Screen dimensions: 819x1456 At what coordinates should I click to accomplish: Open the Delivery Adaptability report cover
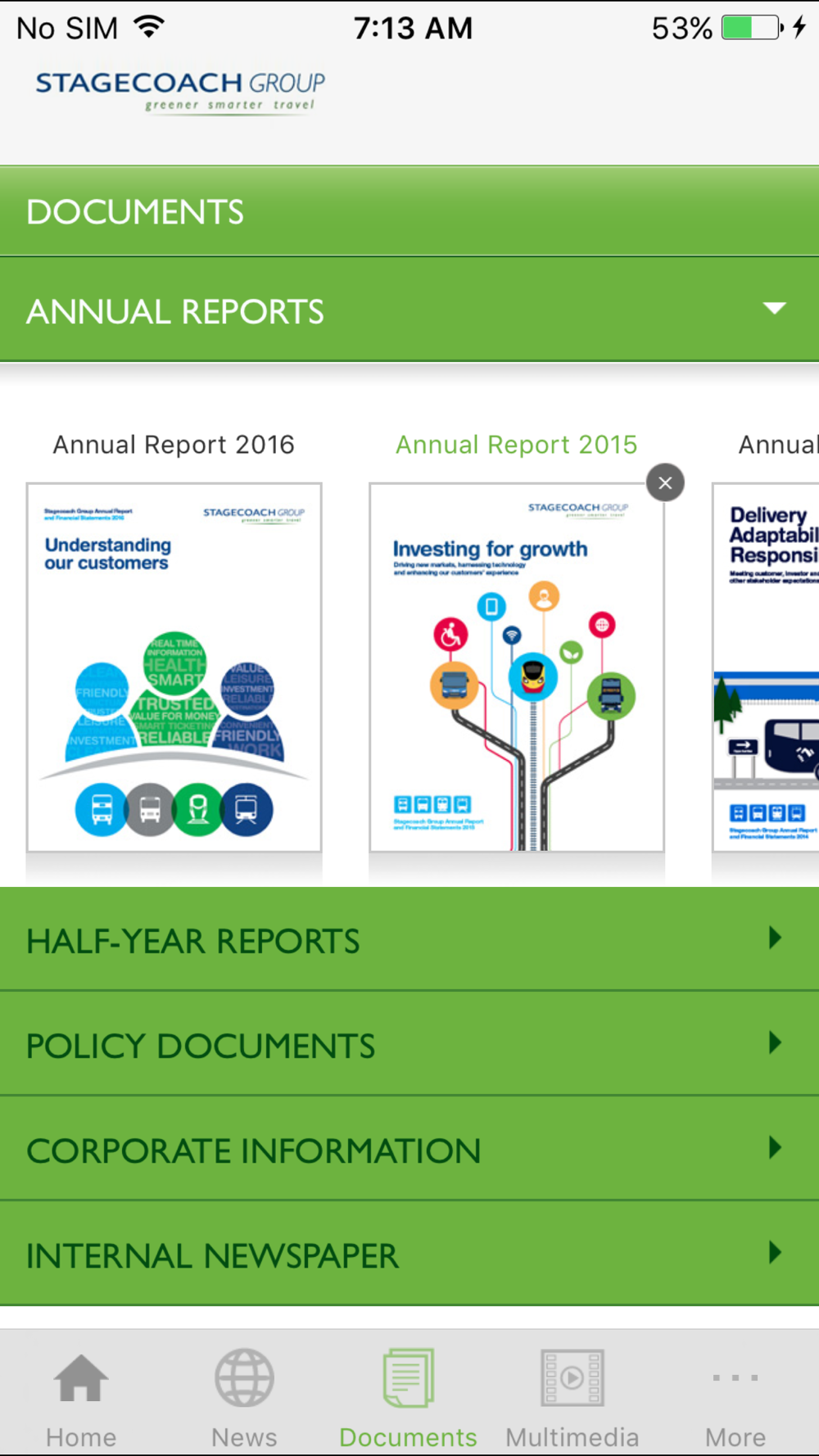[x=766, y=667]
